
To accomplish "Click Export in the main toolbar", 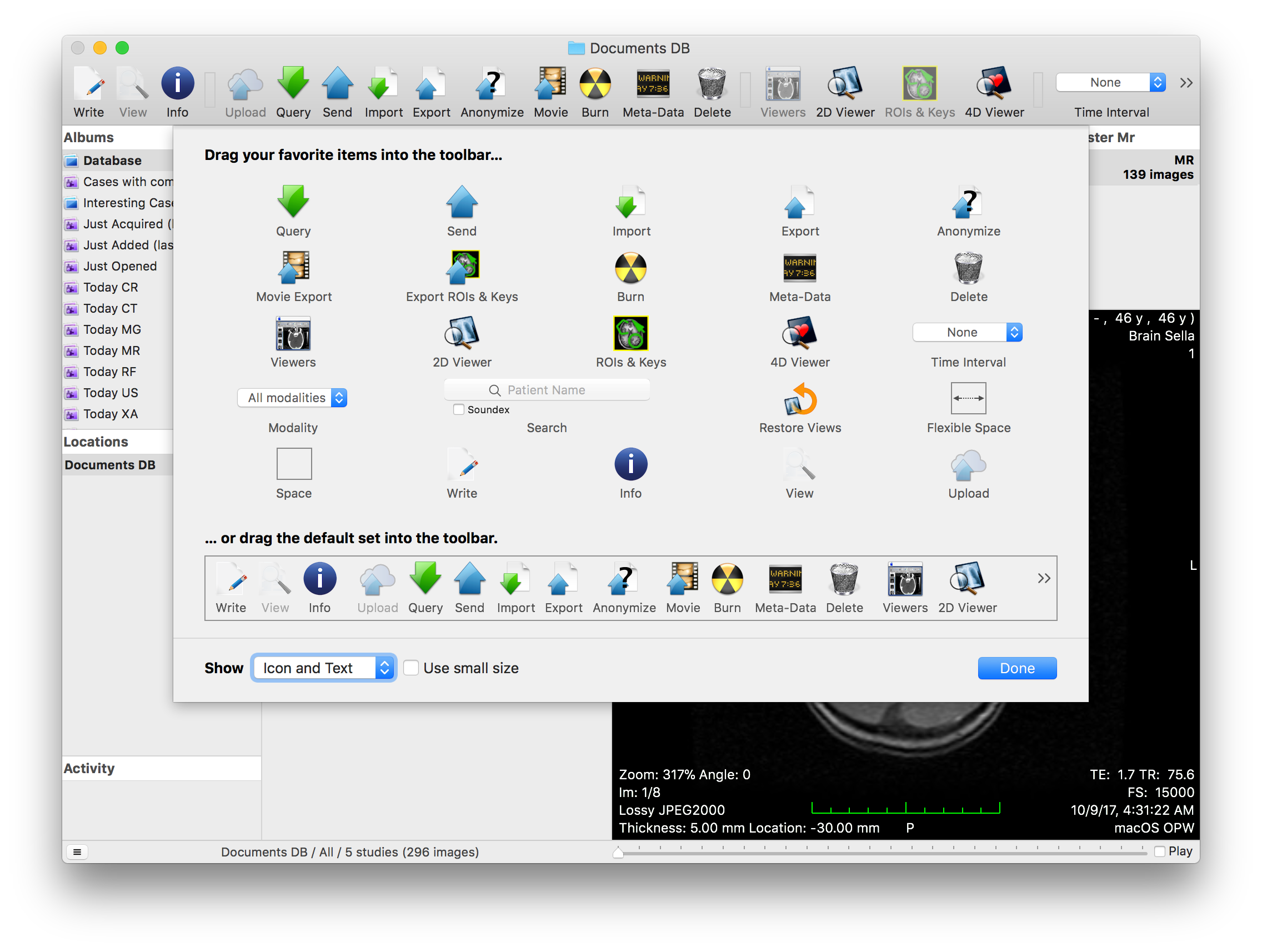I will 432,91.
